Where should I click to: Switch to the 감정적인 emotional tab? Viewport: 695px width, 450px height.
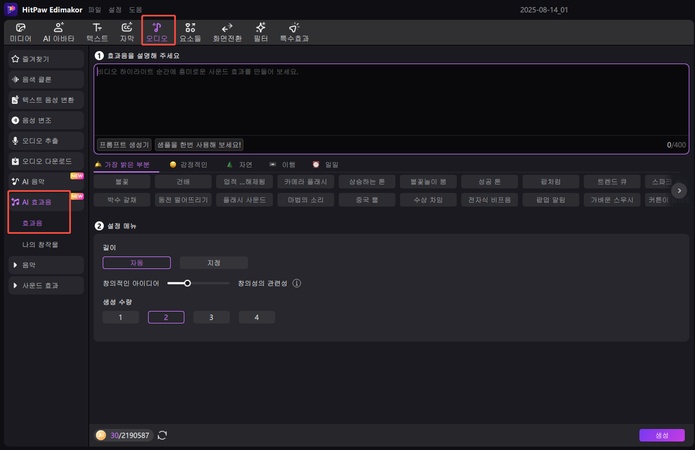[188, 164]
